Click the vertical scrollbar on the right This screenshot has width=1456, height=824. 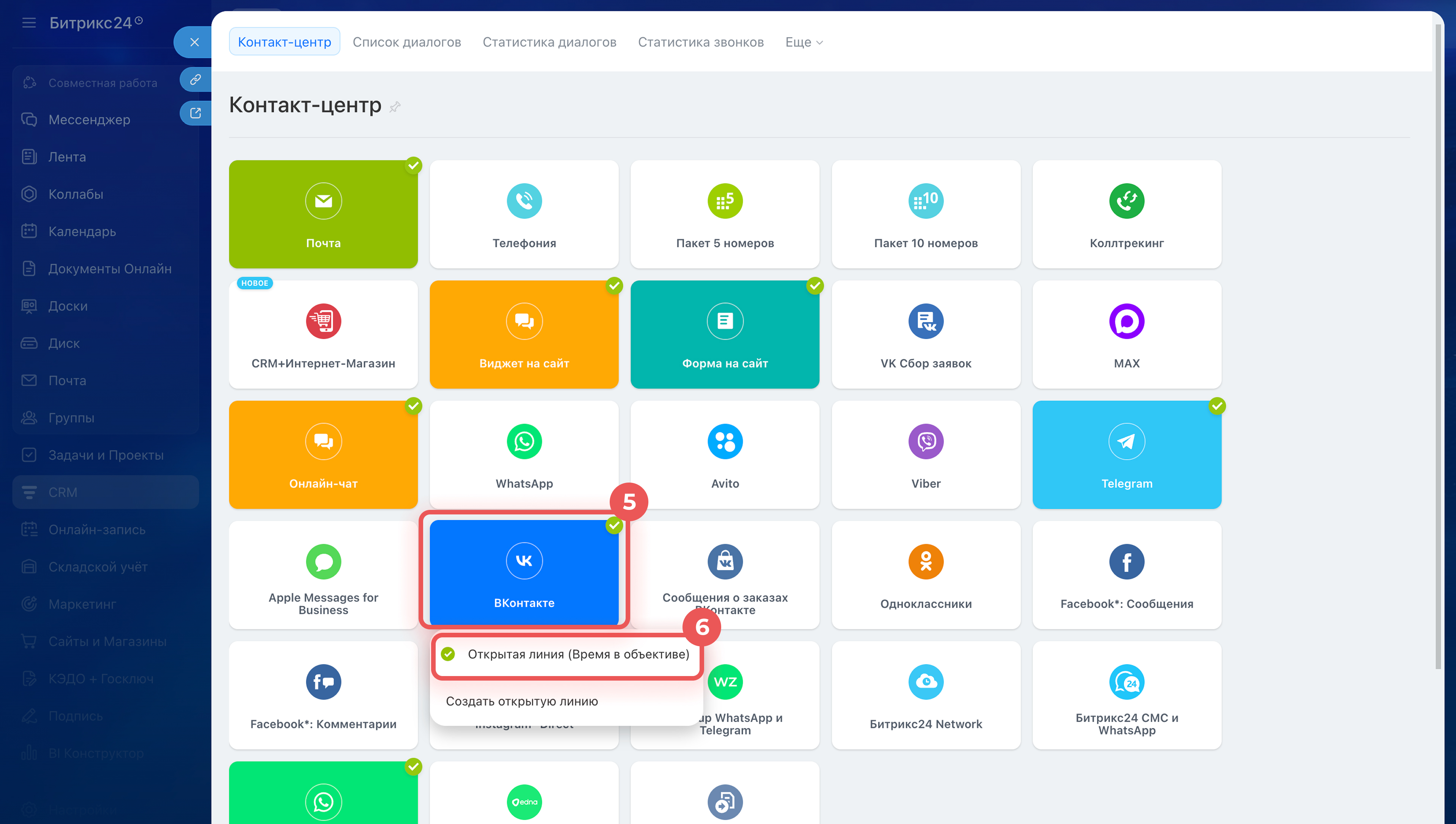click(1438, 340)
